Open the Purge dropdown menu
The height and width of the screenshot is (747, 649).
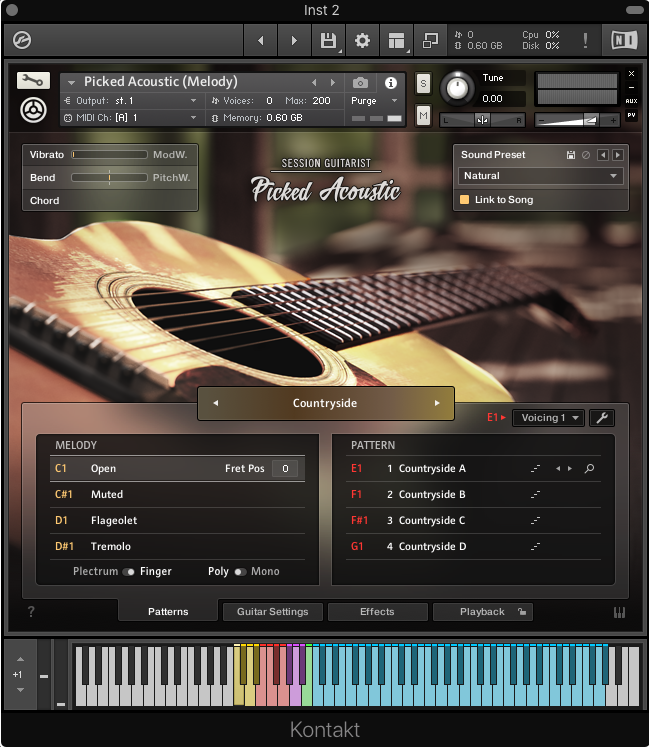pyautogui.click(x=374, y=101)
